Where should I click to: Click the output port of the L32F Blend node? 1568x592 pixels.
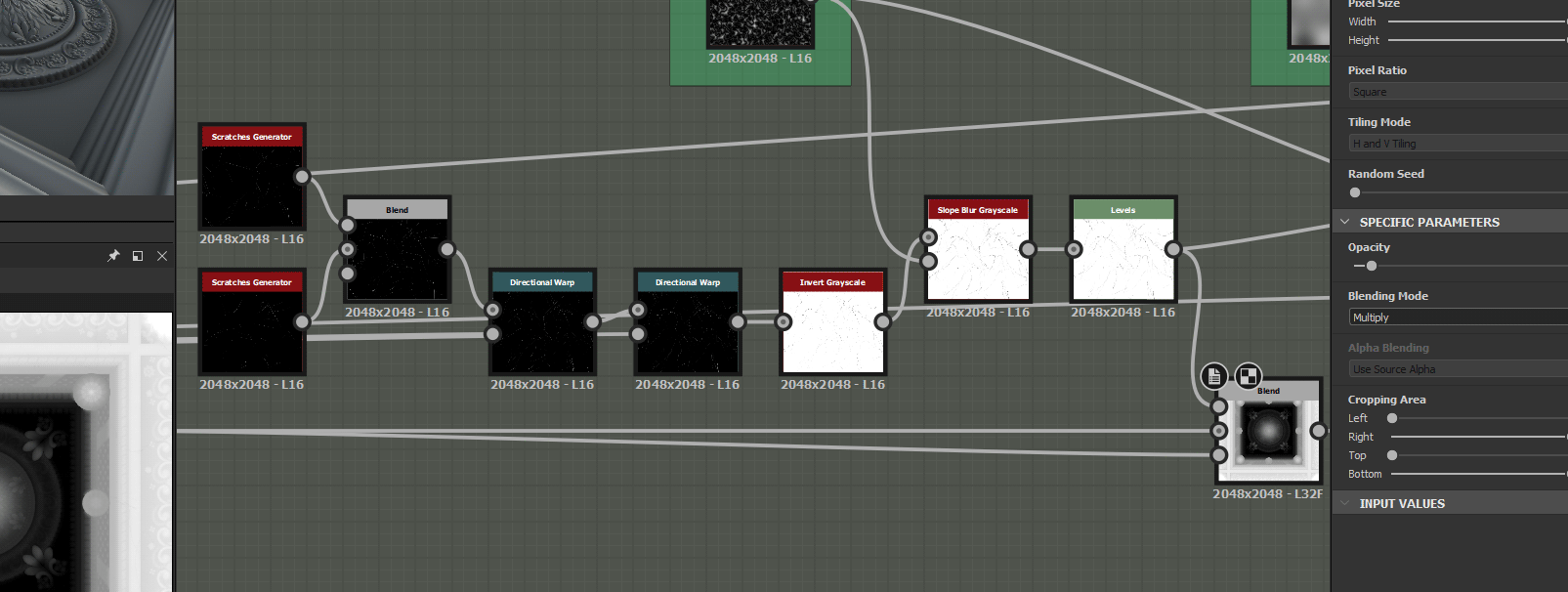(1318, 431)
